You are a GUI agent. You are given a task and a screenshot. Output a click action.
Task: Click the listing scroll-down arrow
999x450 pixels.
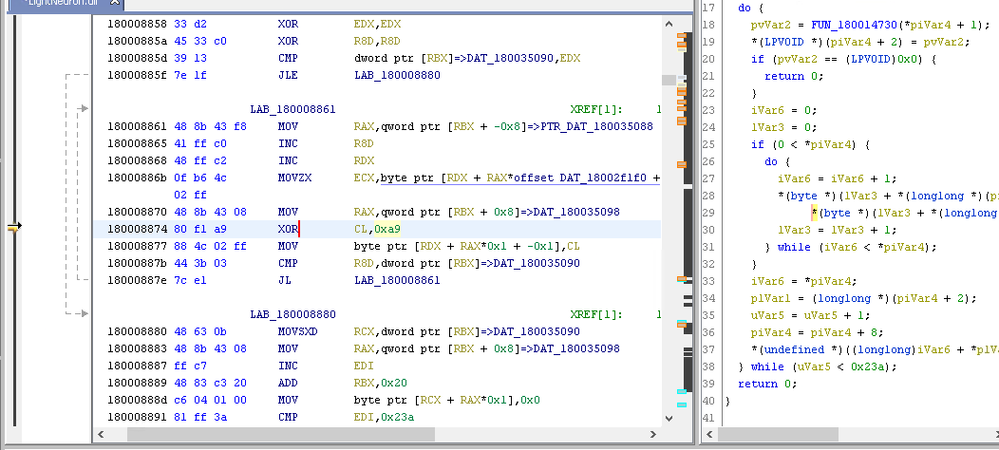point(668,418)
